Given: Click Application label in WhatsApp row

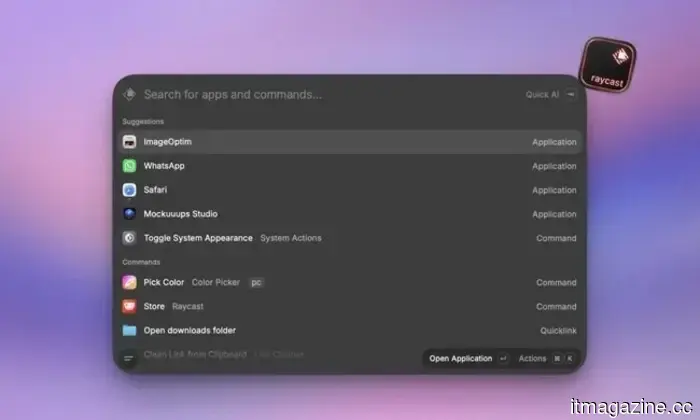Looking at the screenshot, I should 554,166.
